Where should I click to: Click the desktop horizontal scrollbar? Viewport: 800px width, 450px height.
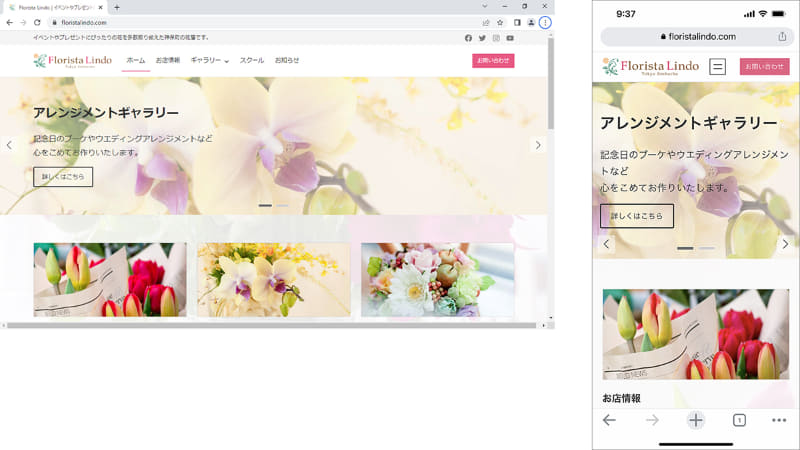pyautogui.click(x=271, y=325)
